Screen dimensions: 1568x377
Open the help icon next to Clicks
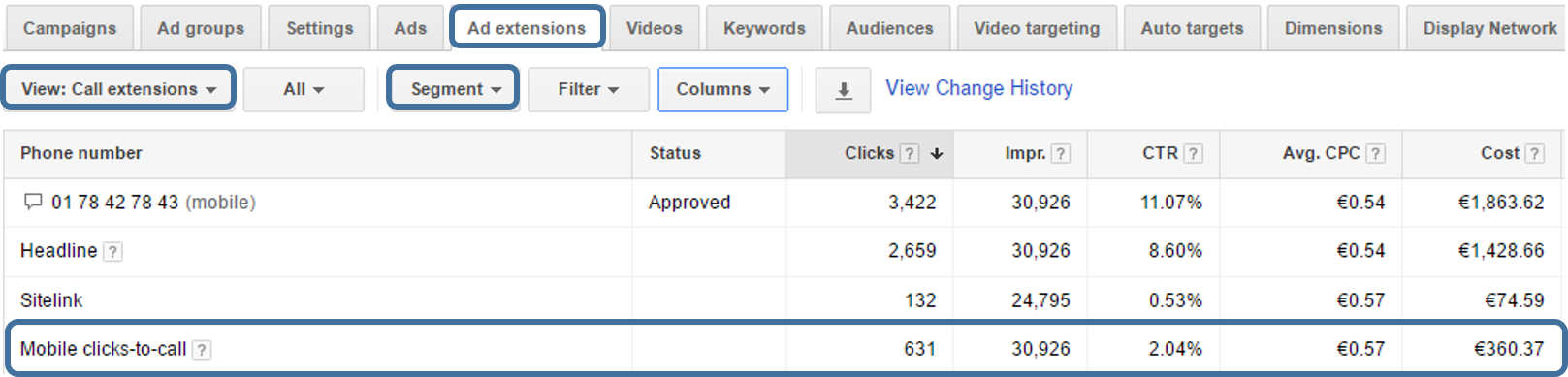tap(910, 153)
